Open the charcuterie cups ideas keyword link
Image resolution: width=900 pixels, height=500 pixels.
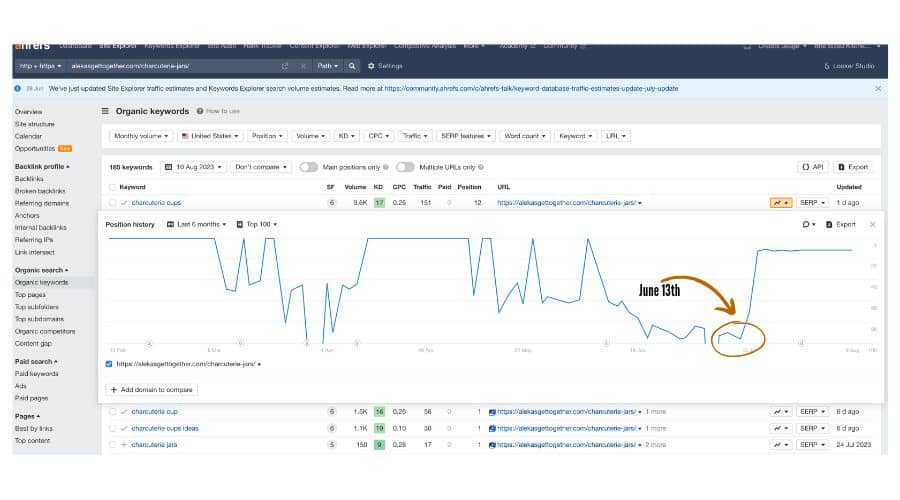(165, 428)
